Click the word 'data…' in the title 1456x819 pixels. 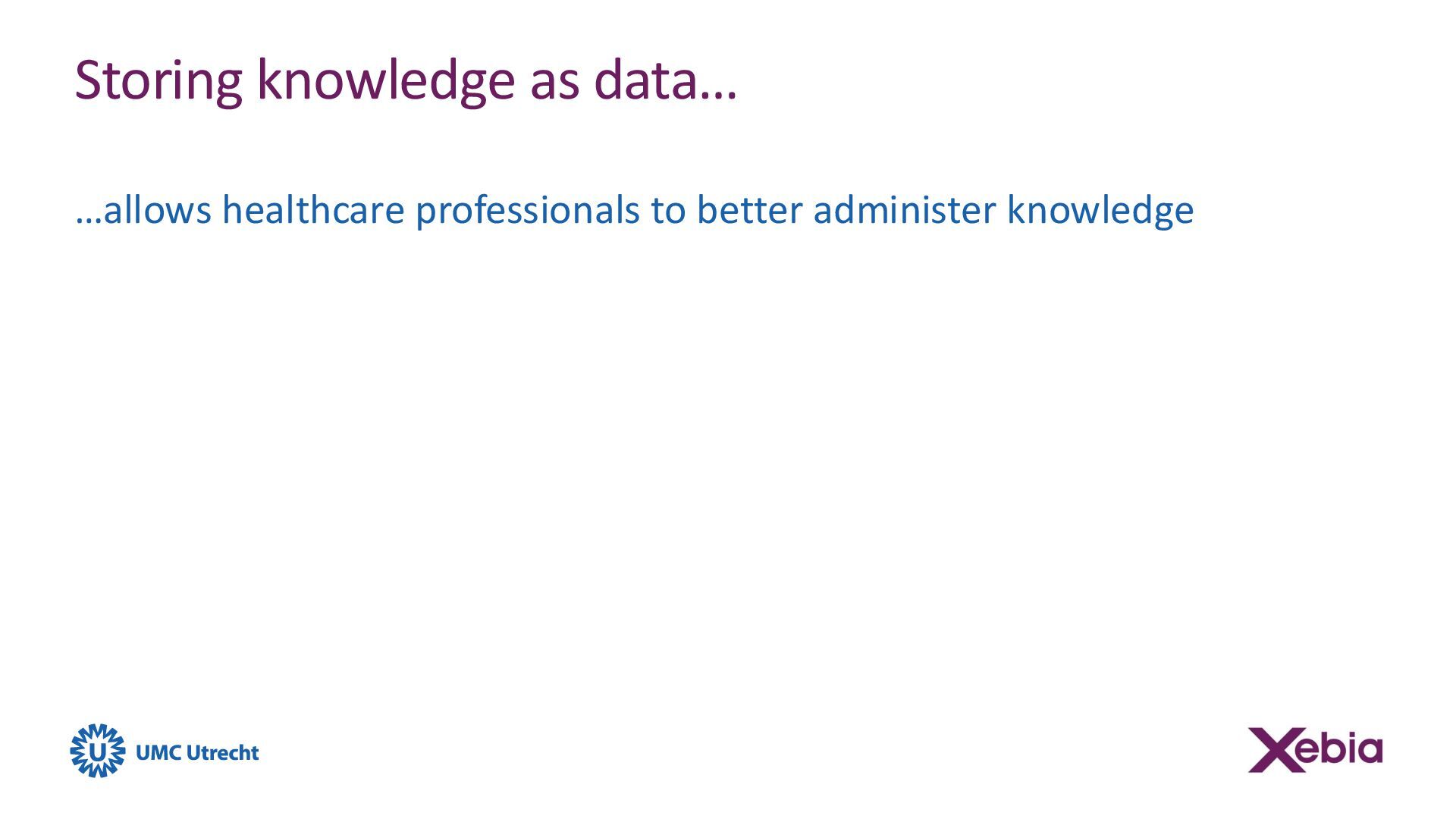[x=666, y=80]
